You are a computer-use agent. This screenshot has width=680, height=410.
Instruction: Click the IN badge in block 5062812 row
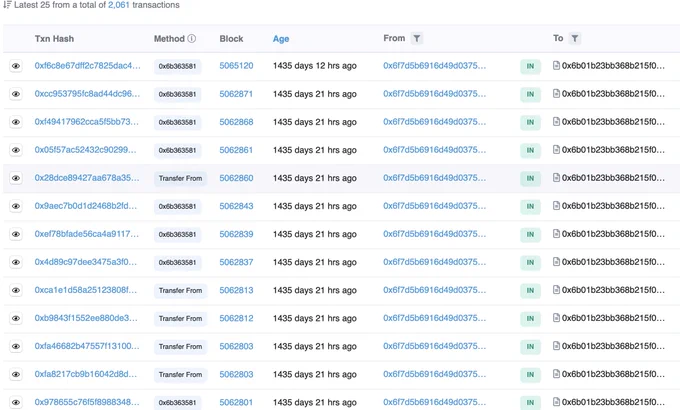530,318
